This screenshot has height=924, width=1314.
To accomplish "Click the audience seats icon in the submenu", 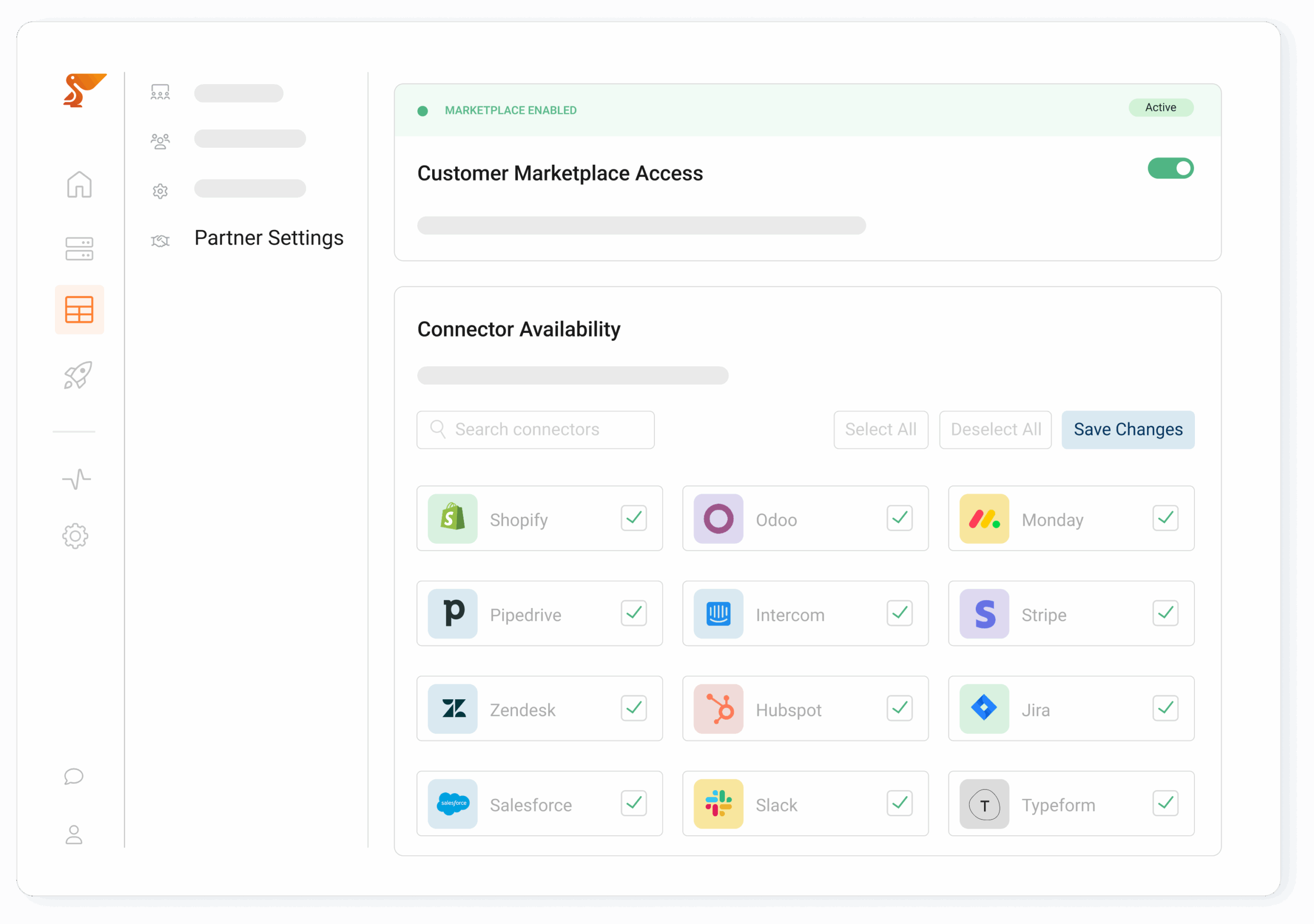I will click(160, 92).
